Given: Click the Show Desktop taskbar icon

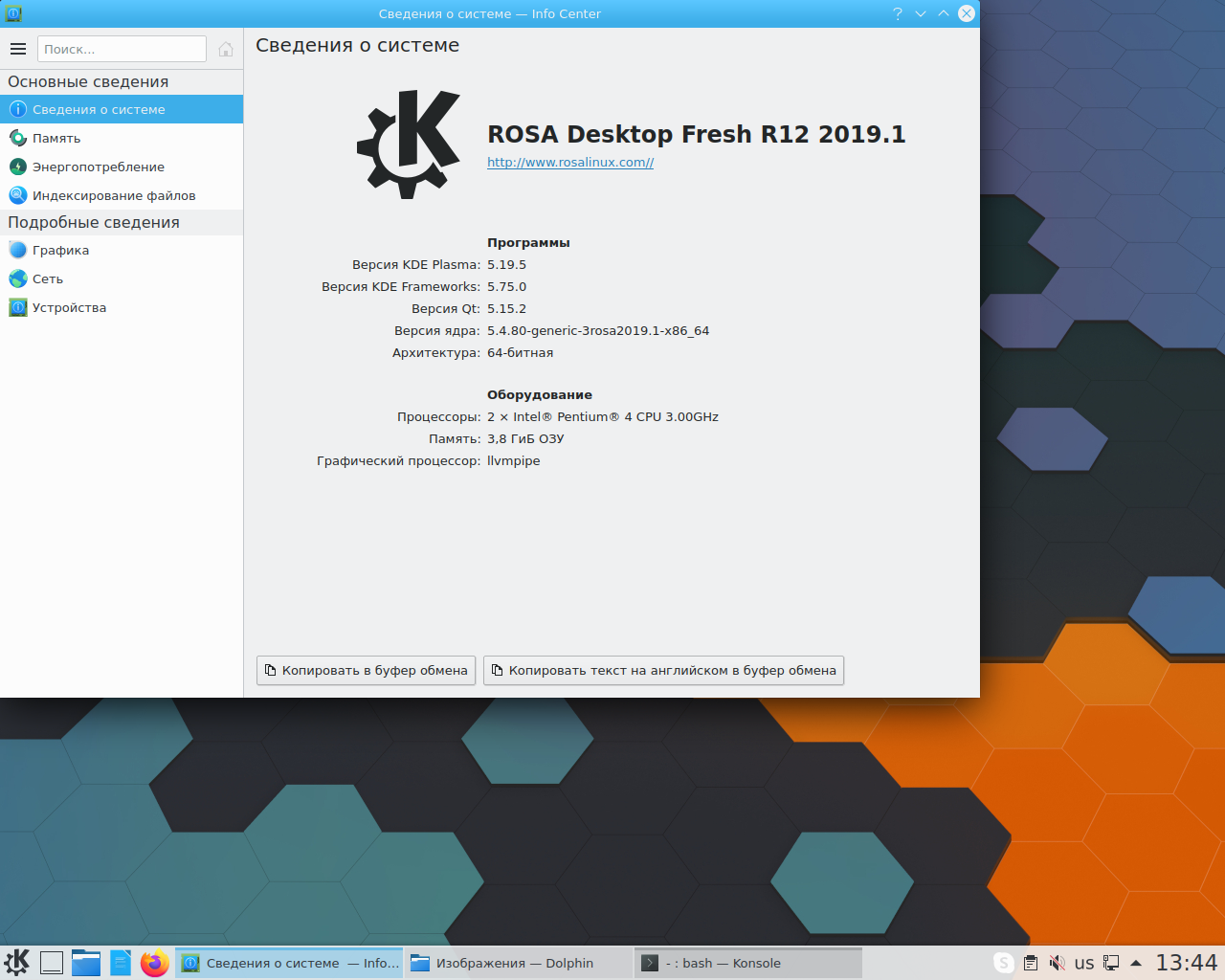Looking at the screenshot, I should point(52,963).
